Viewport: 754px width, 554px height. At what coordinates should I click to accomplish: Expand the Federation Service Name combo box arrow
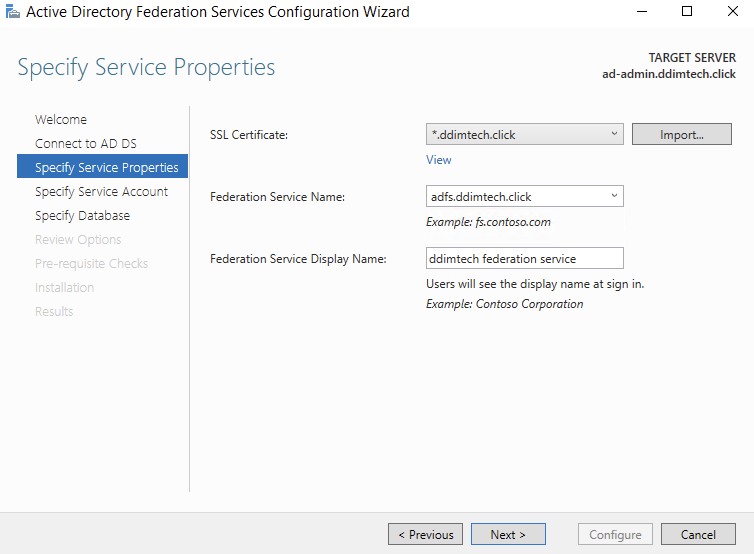pos(614,196)
